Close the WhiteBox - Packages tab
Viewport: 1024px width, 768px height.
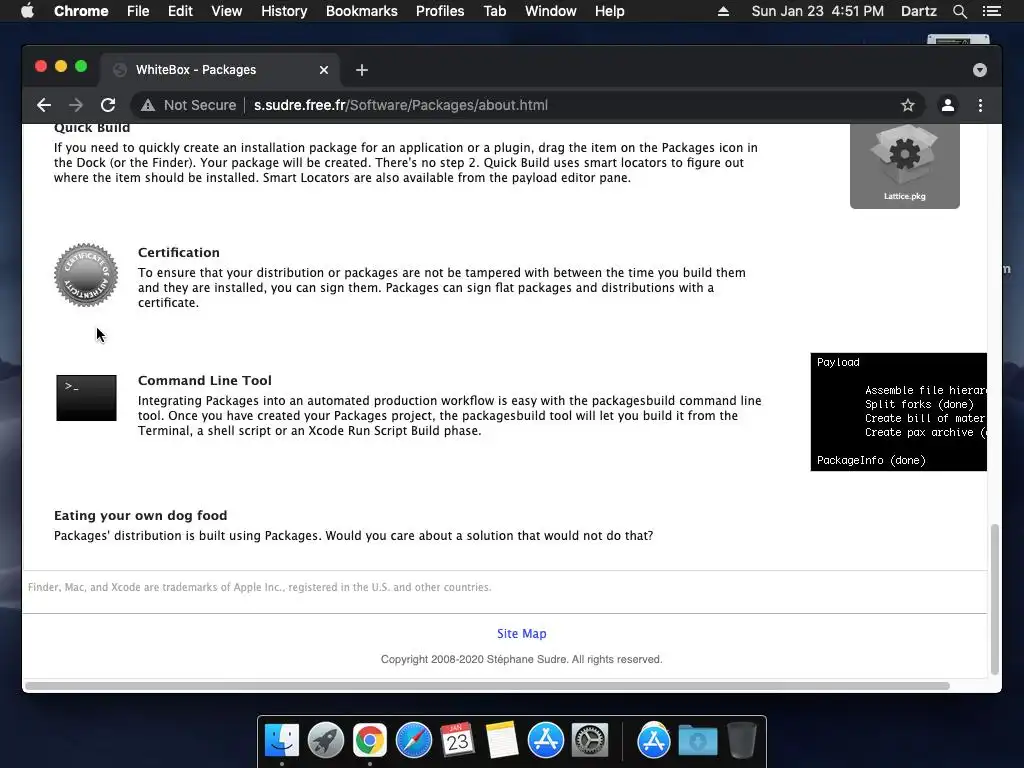click(x=324, y=70)
